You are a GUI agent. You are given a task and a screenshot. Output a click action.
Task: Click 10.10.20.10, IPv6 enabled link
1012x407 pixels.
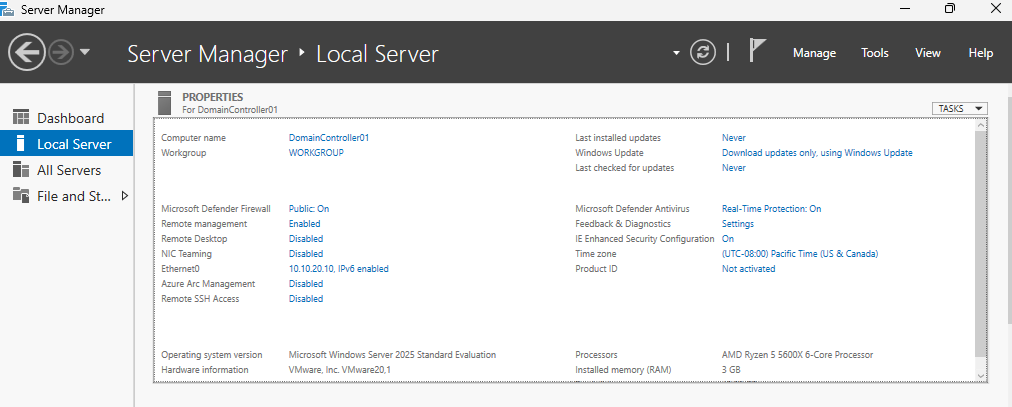(x=338, y=268)
